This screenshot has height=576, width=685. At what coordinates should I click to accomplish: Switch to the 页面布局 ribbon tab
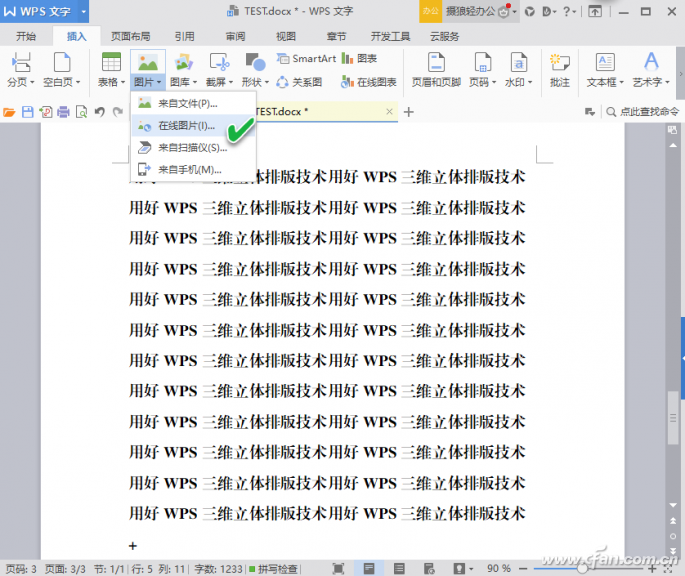point(130,36)
